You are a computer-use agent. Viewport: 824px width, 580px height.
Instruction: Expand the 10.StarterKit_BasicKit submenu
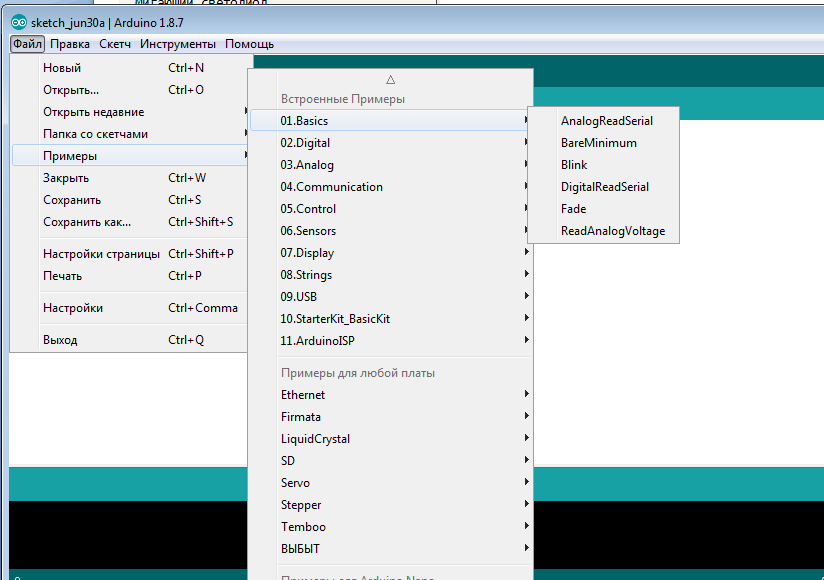click(390, 319)
